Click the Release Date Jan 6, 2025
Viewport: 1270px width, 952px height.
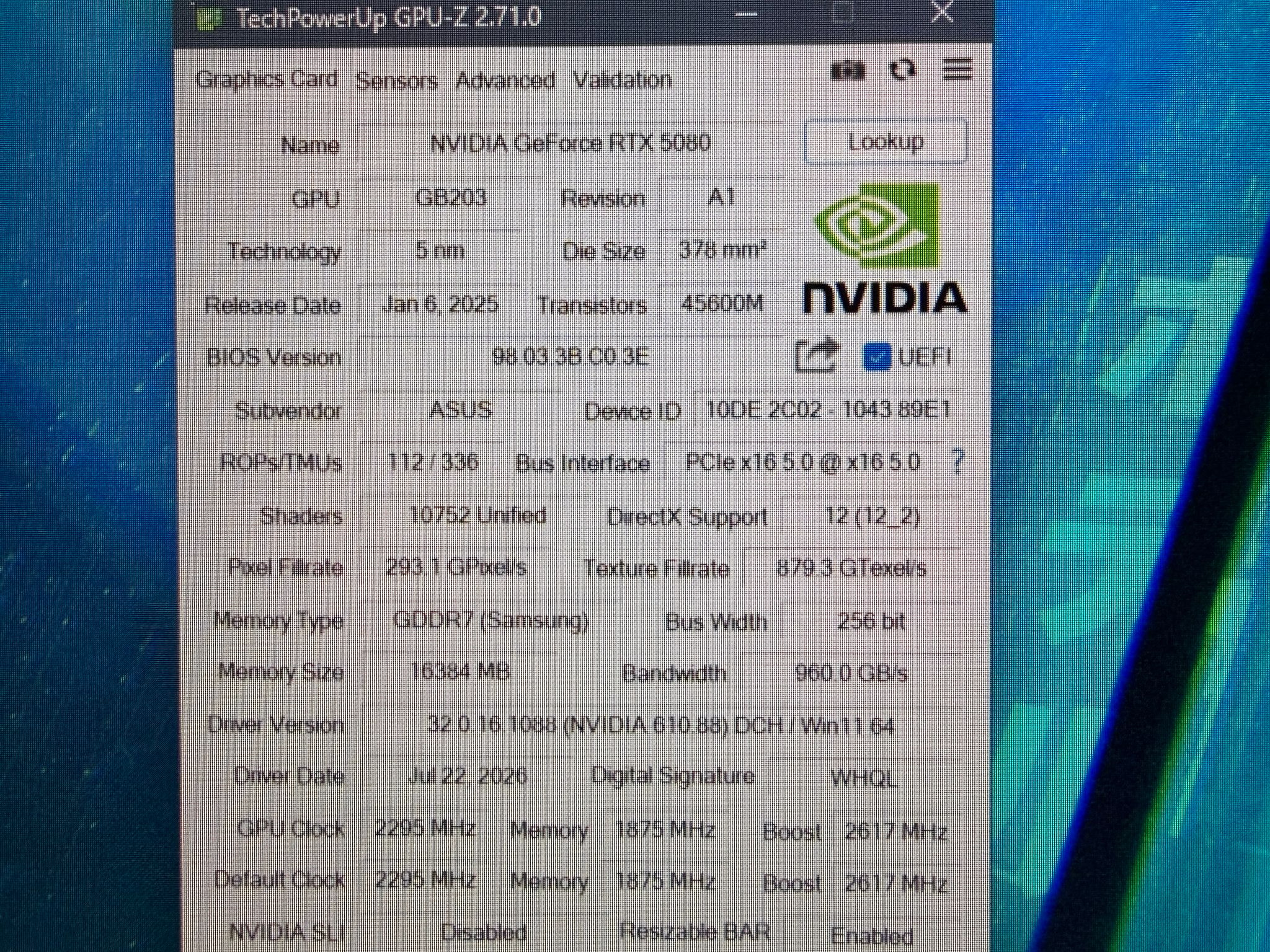coord(440,304)
